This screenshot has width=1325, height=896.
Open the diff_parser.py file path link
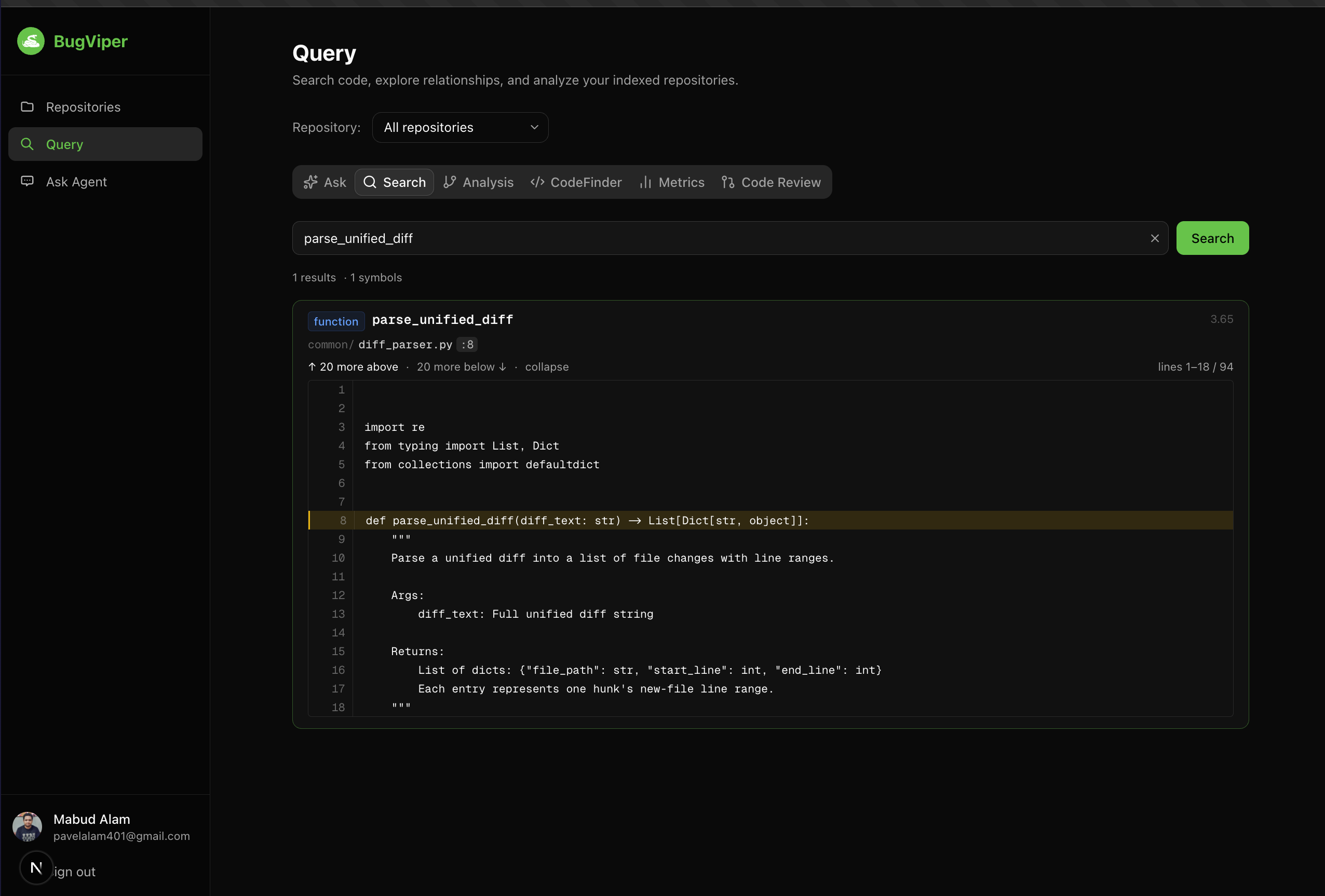tap(405, 344)
